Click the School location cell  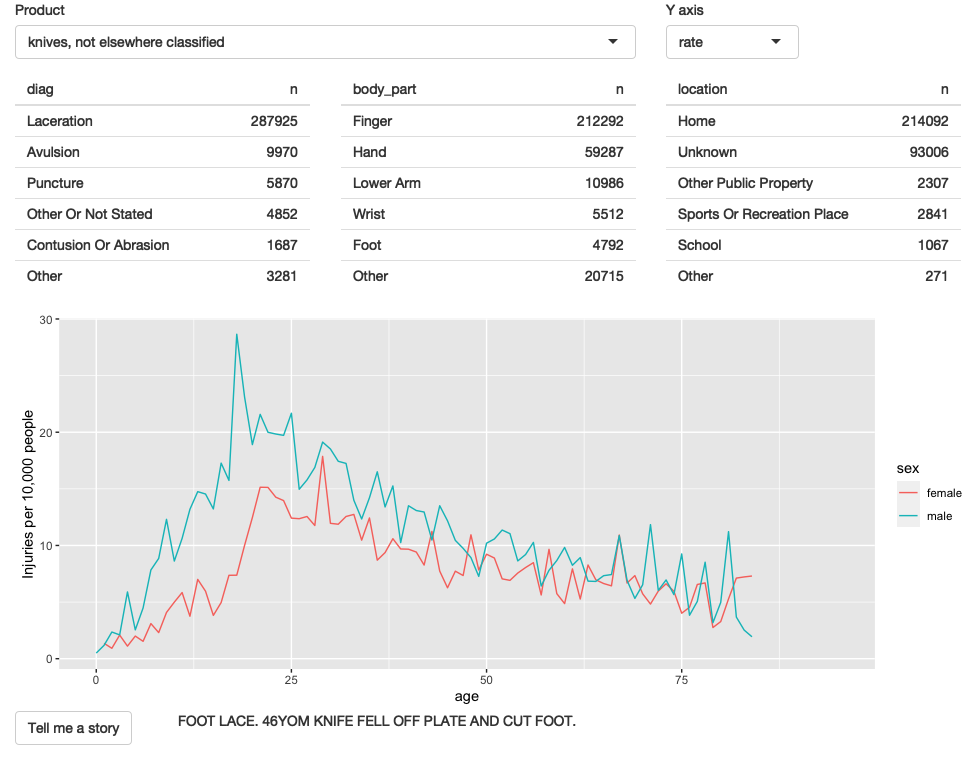pos(699,245)
